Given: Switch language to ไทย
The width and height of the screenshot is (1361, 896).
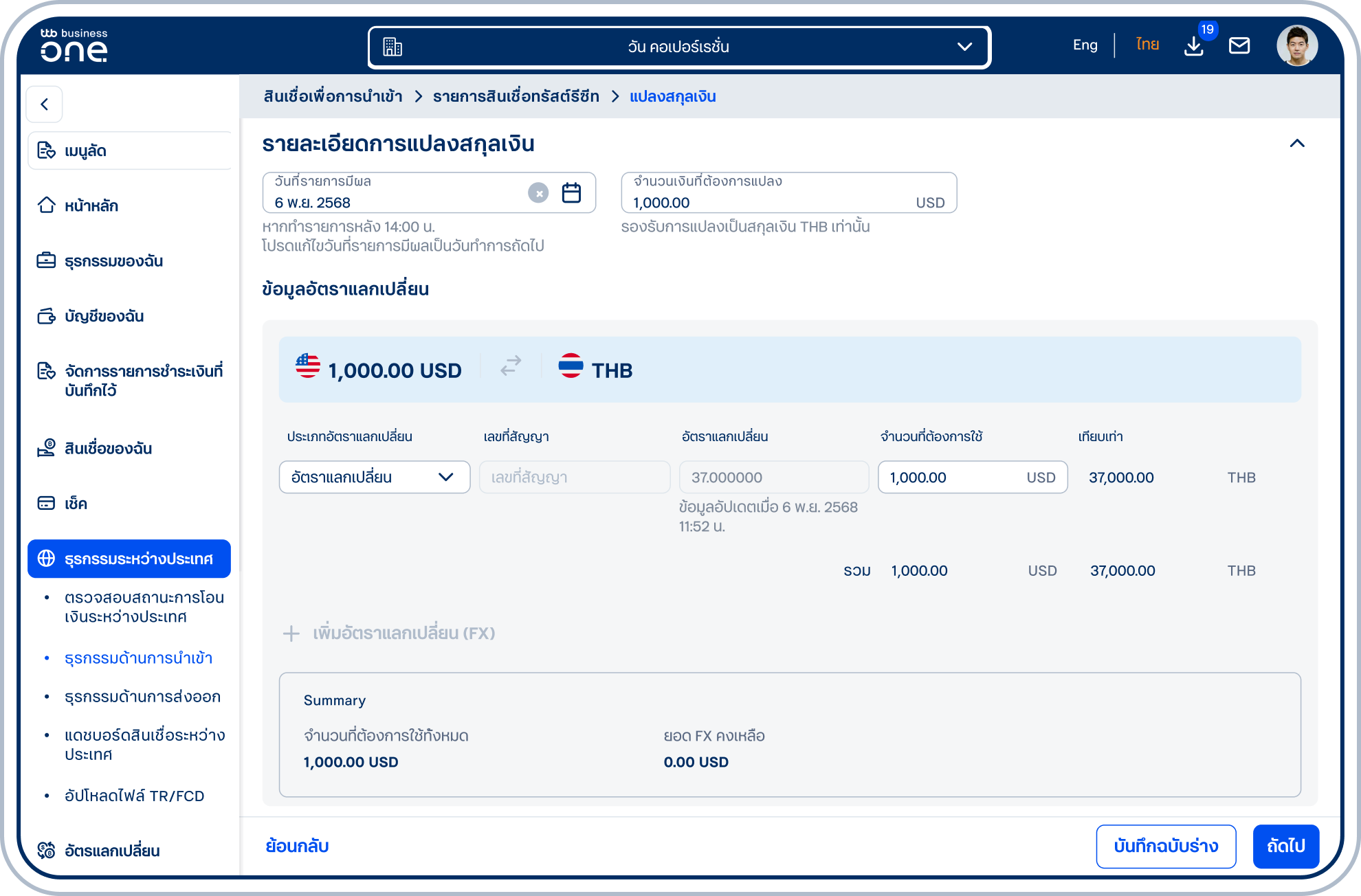Looking at the screenshot, I should pyautogui.click(x=1147, y=45).
